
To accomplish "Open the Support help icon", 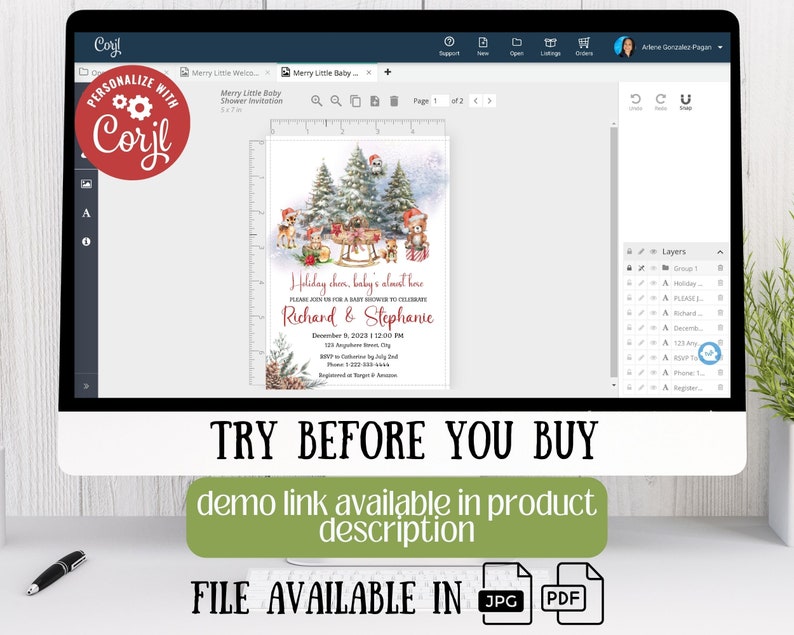I will 449,46.
